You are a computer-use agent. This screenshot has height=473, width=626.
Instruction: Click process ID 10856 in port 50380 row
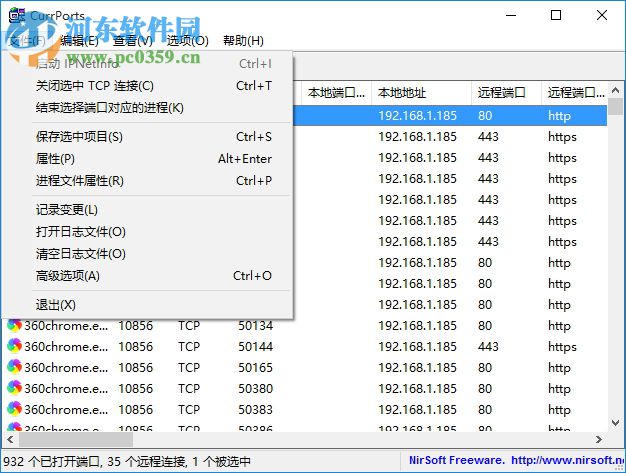136,388
